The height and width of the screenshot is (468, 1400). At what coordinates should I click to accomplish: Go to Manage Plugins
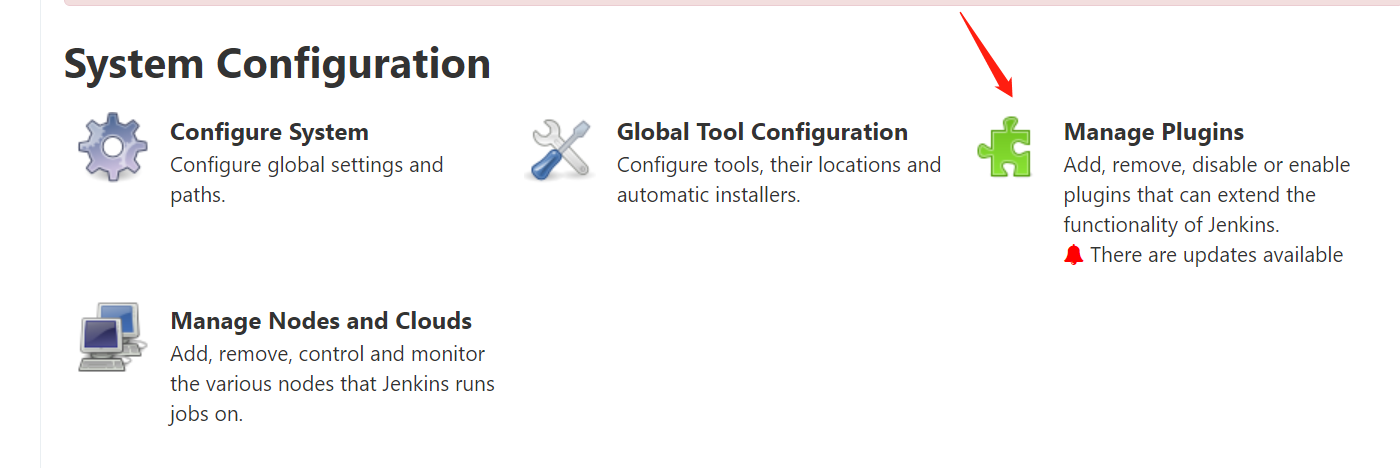pyautogui.click(x=1153, y=132)
